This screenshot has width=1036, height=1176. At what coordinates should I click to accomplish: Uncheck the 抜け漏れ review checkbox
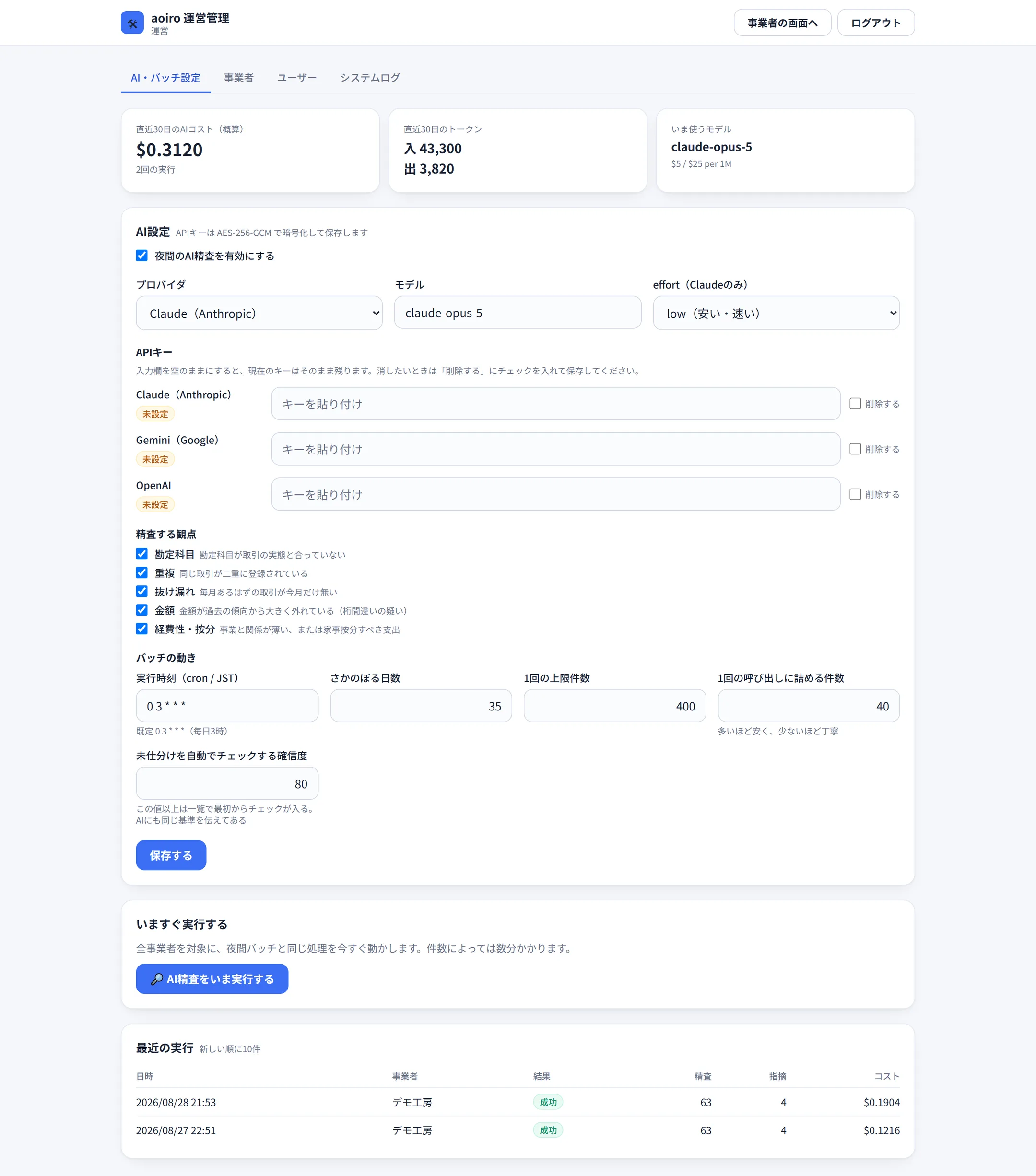[141, 592]
